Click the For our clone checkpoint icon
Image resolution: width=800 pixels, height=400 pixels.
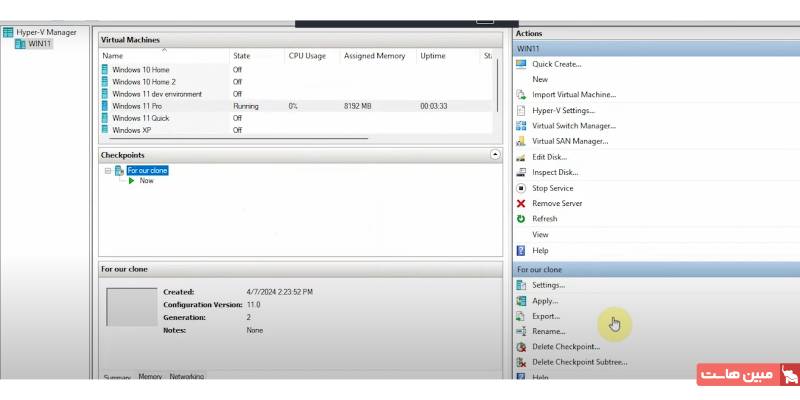coord(119,170)
